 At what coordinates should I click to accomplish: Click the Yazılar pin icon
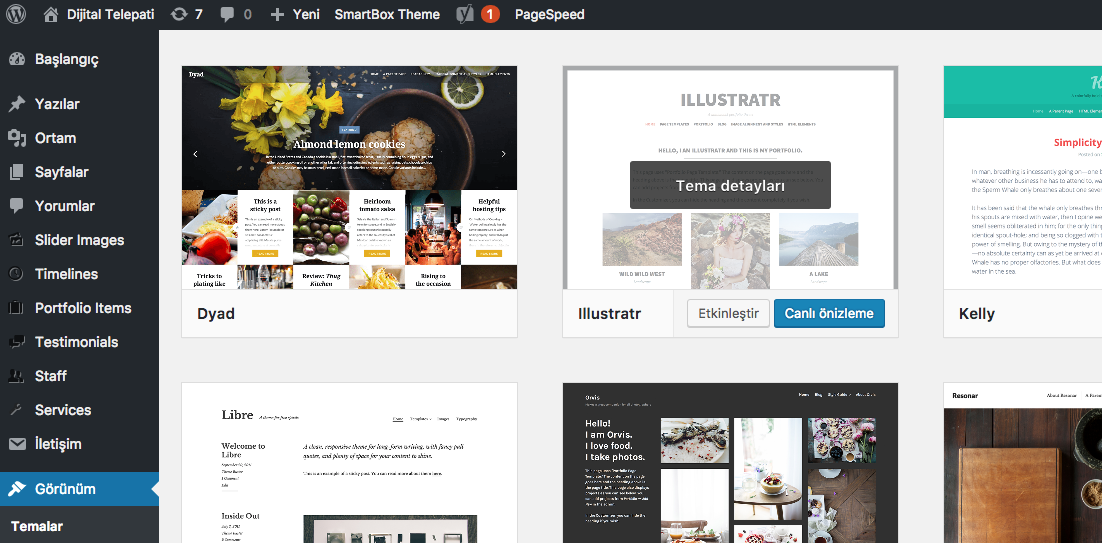17,104
